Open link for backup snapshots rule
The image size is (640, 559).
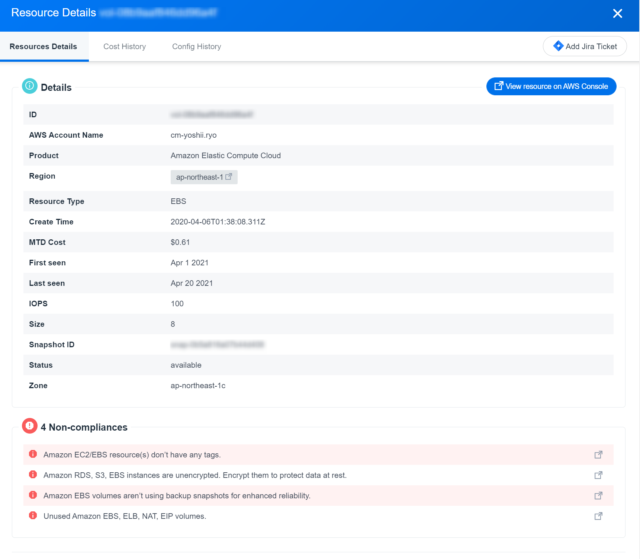click(598, 495)
